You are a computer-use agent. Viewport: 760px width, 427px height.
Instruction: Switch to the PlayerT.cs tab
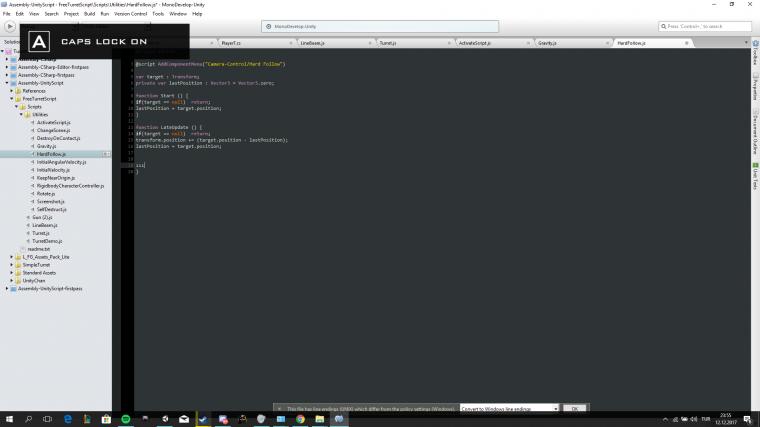click(231, 43)
